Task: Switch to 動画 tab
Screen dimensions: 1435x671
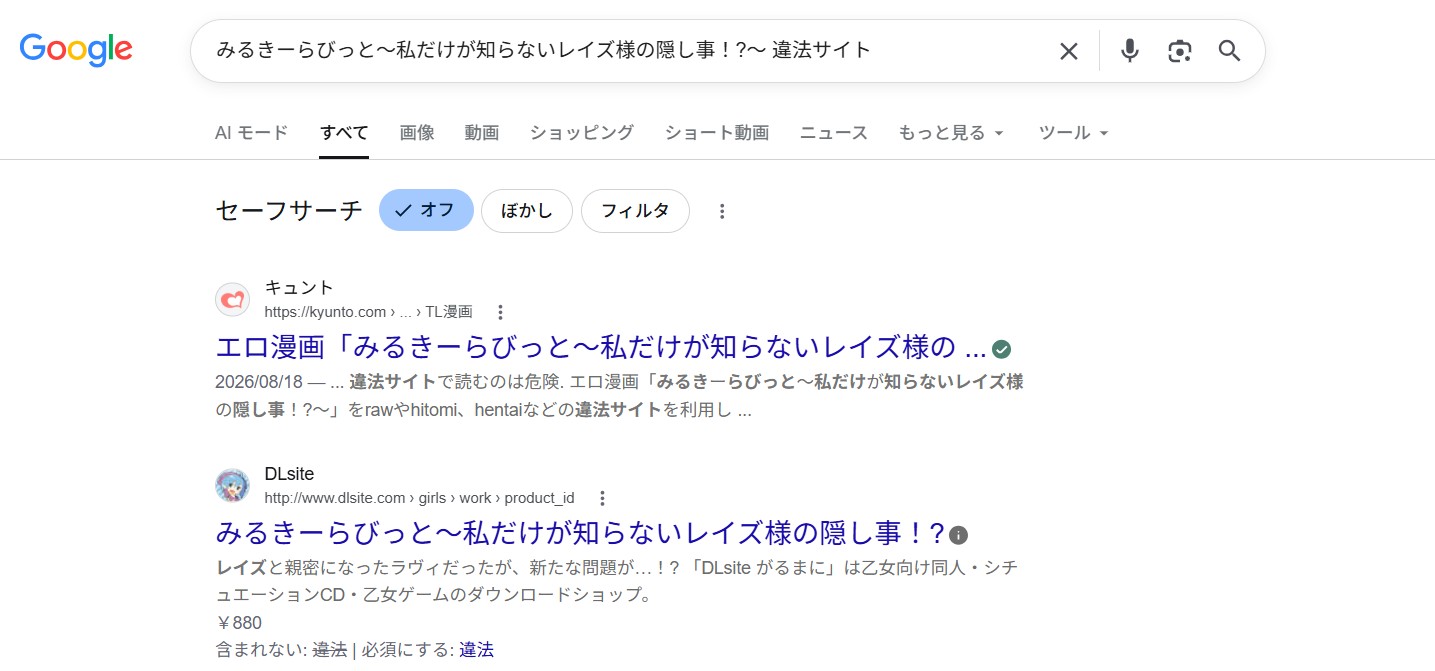Action: coord(482,133)
